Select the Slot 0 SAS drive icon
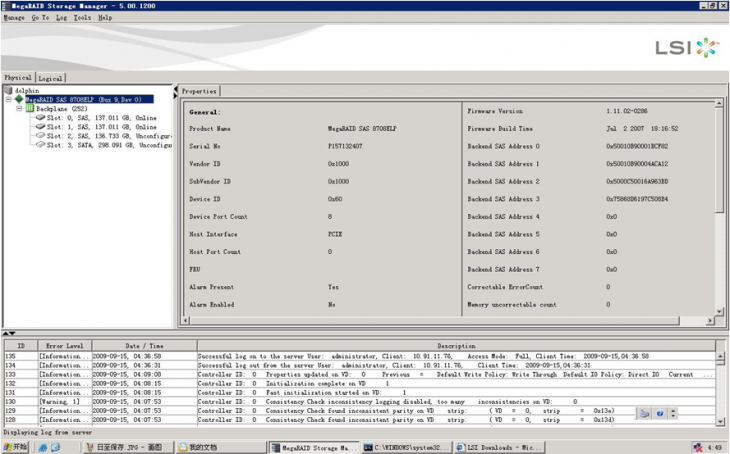The height and width of the screenshot is (454, 730). tap(40, 118)
